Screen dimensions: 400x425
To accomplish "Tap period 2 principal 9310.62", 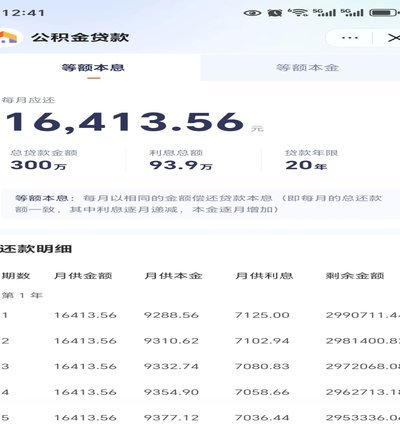I will coord(171,341).
